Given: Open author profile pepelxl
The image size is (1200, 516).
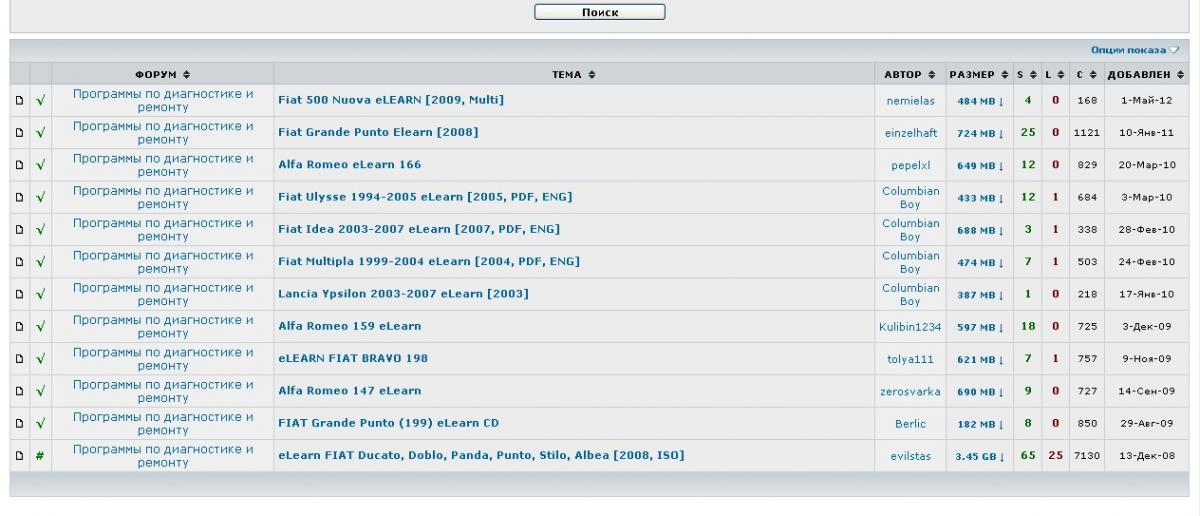Looking at the screenshot, I should (x=910, y=165).
